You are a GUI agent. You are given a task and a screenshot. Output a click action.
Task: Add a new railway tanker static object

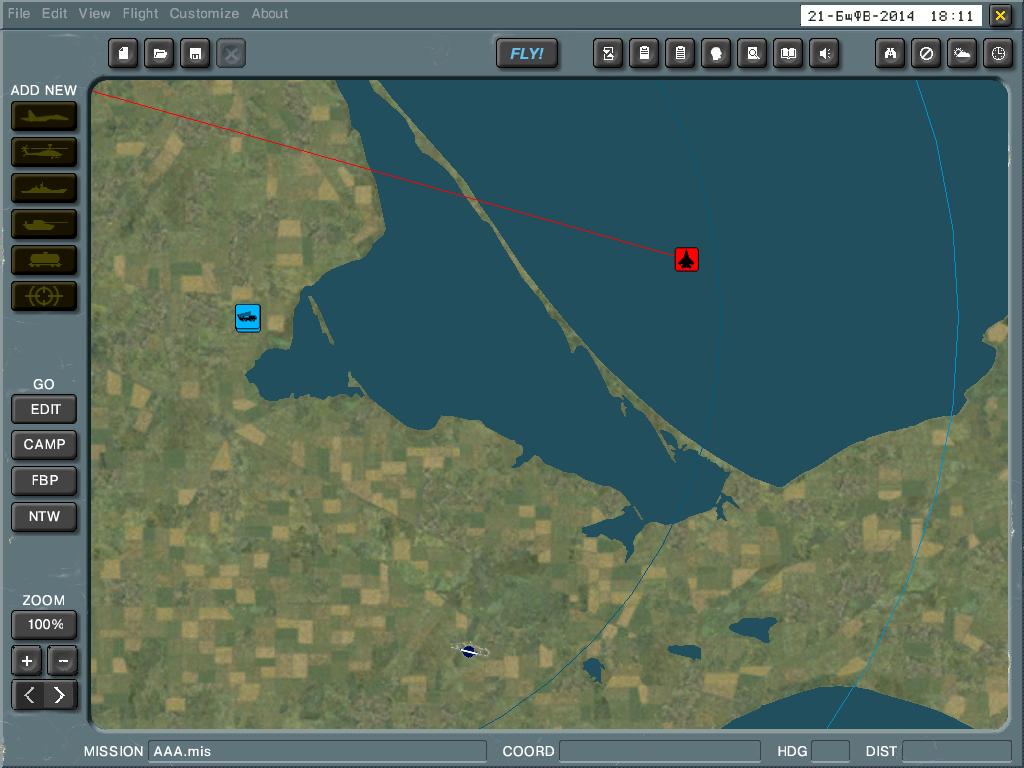44,260
